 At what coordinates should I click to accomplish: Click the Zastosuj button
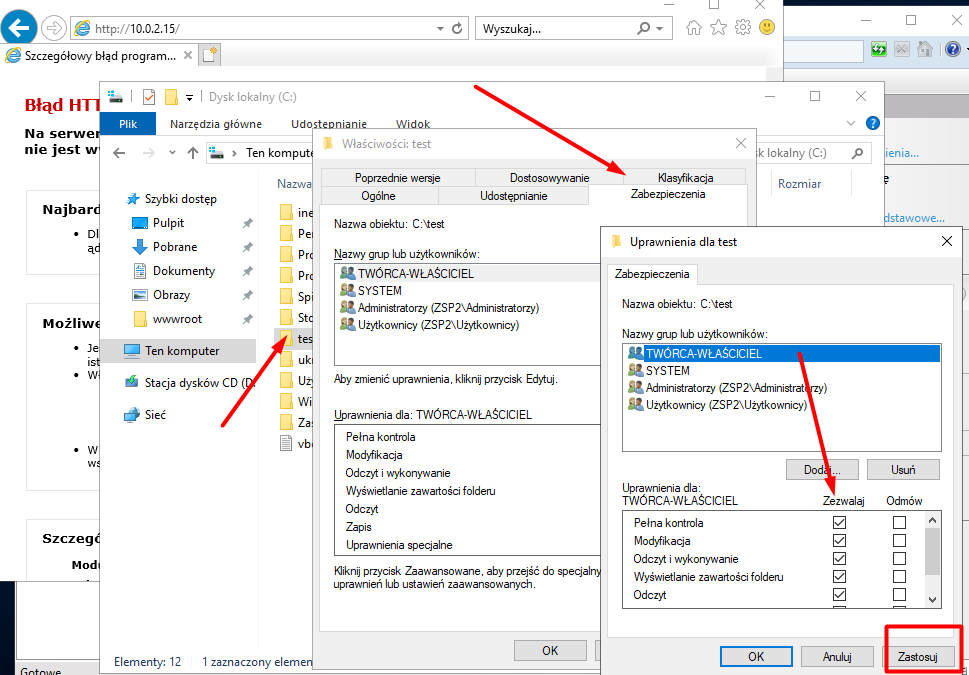point(920,656)
